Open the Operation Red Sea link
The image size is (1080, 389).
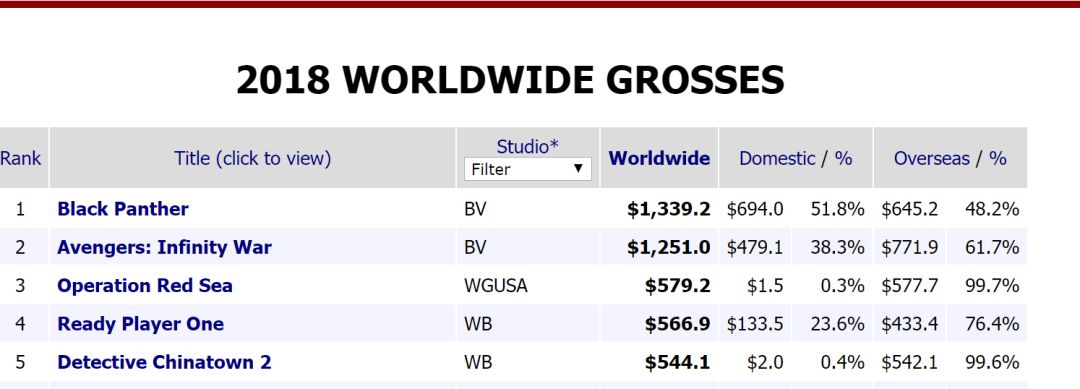145,286
